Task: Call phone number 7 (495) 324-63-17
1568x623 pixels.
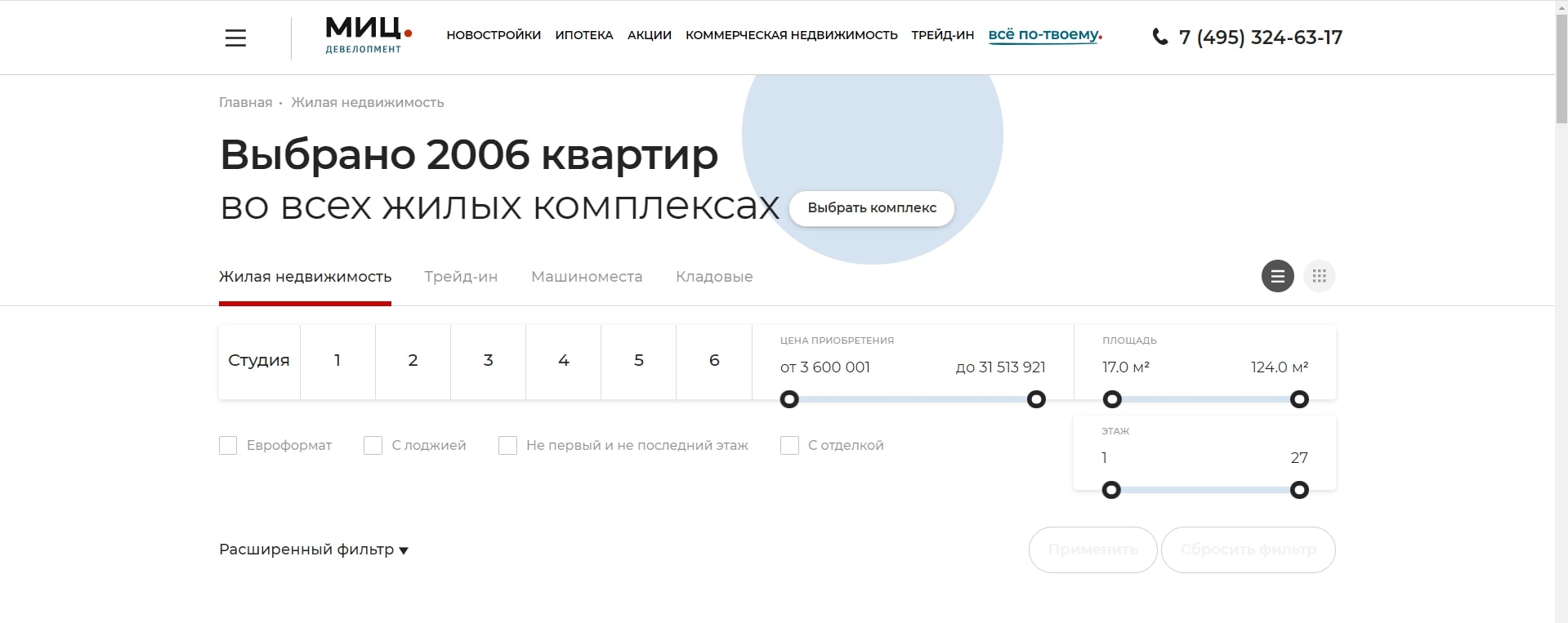Action: pyautogui.click(x=1261, y=38)
